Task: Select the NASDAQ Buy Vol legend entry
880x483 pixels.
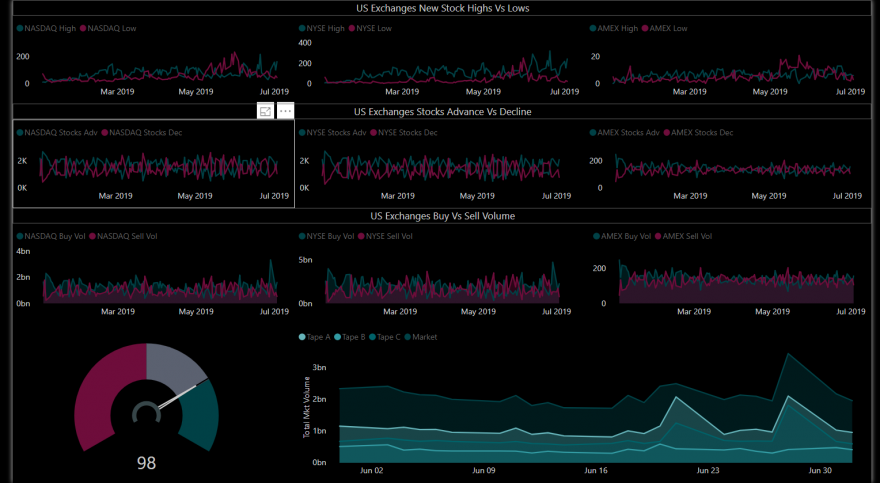Action: (x=51, y=236)
